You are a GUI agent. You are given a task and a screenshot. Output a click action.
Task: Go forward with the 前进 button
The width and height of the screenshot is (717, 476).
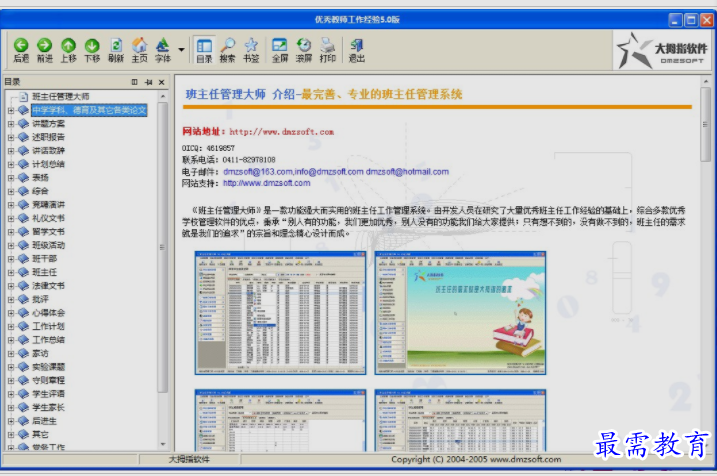click(x=45, y=50)
